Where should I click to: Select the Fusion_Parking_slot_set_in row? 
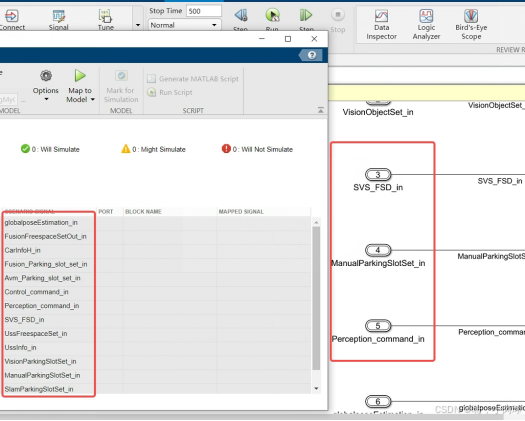point(156,264)
